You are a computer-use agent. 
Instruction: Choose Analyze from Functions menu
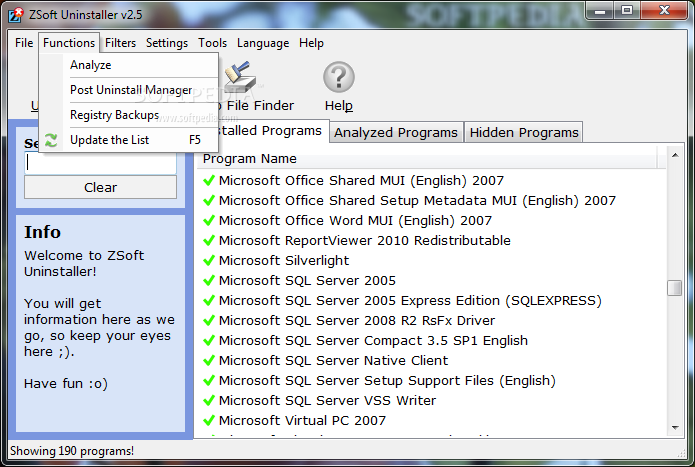coord(129,65)
